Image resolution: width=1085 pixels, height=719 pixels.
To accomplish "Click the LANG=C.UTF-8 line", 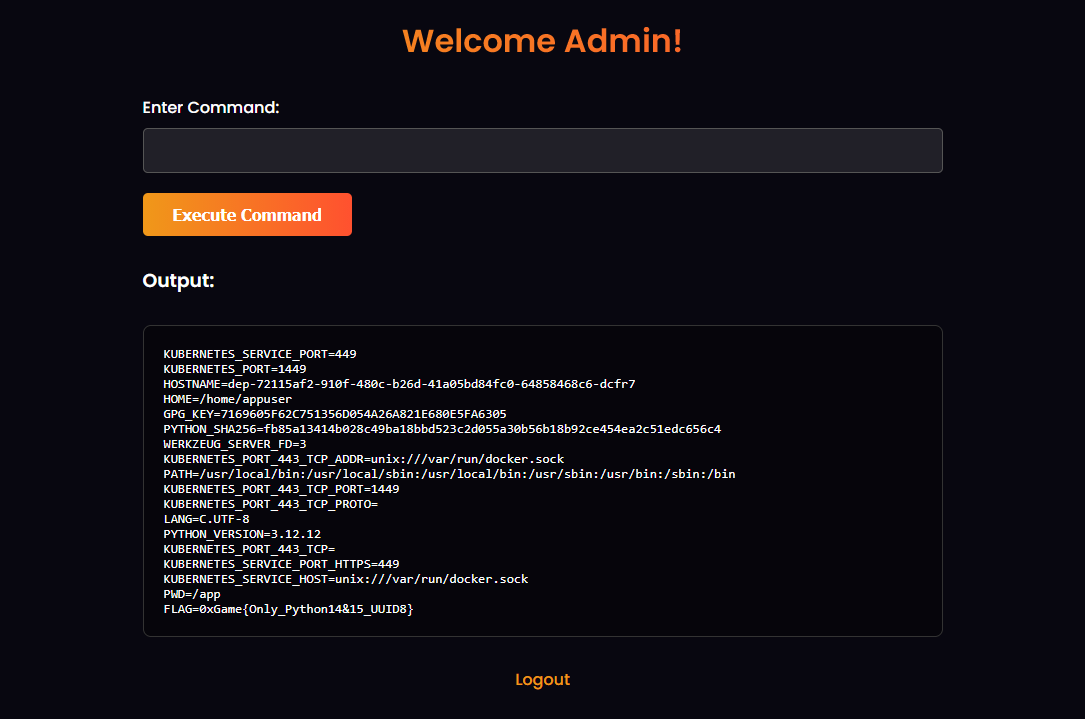I will coord(207,519).
